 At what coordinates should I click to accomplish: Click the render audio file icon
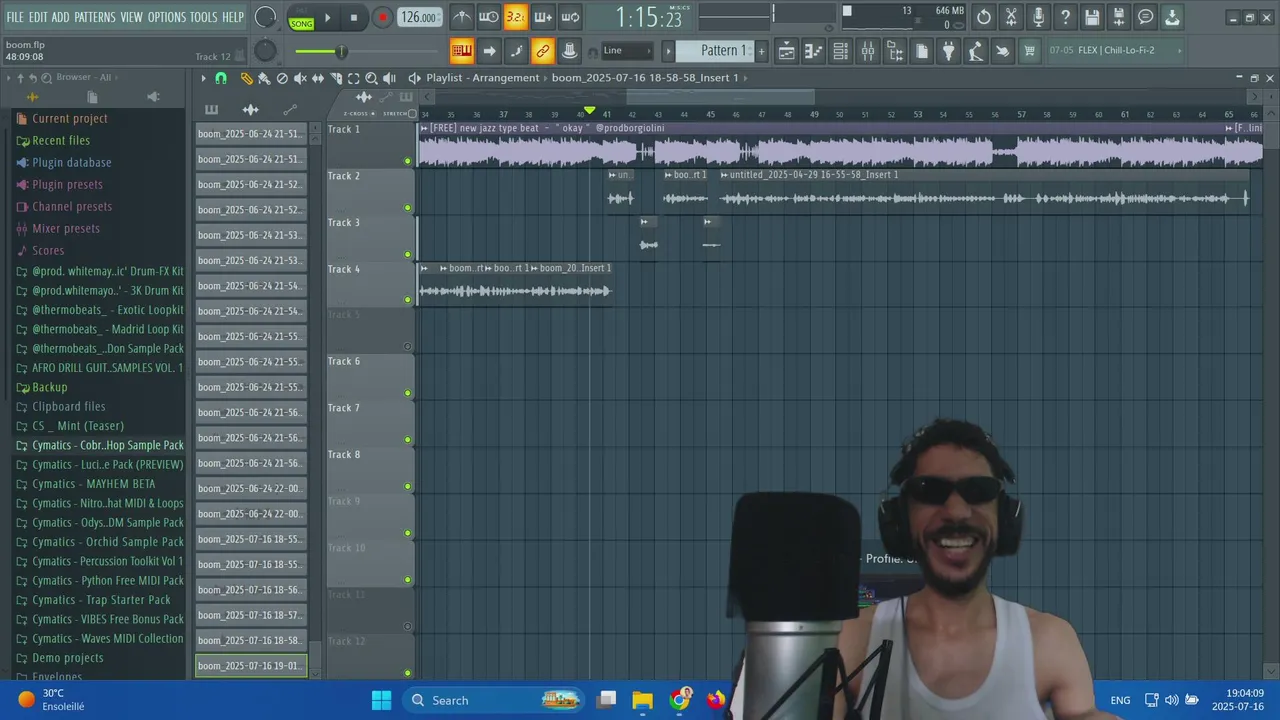[x=1119, y=17]
